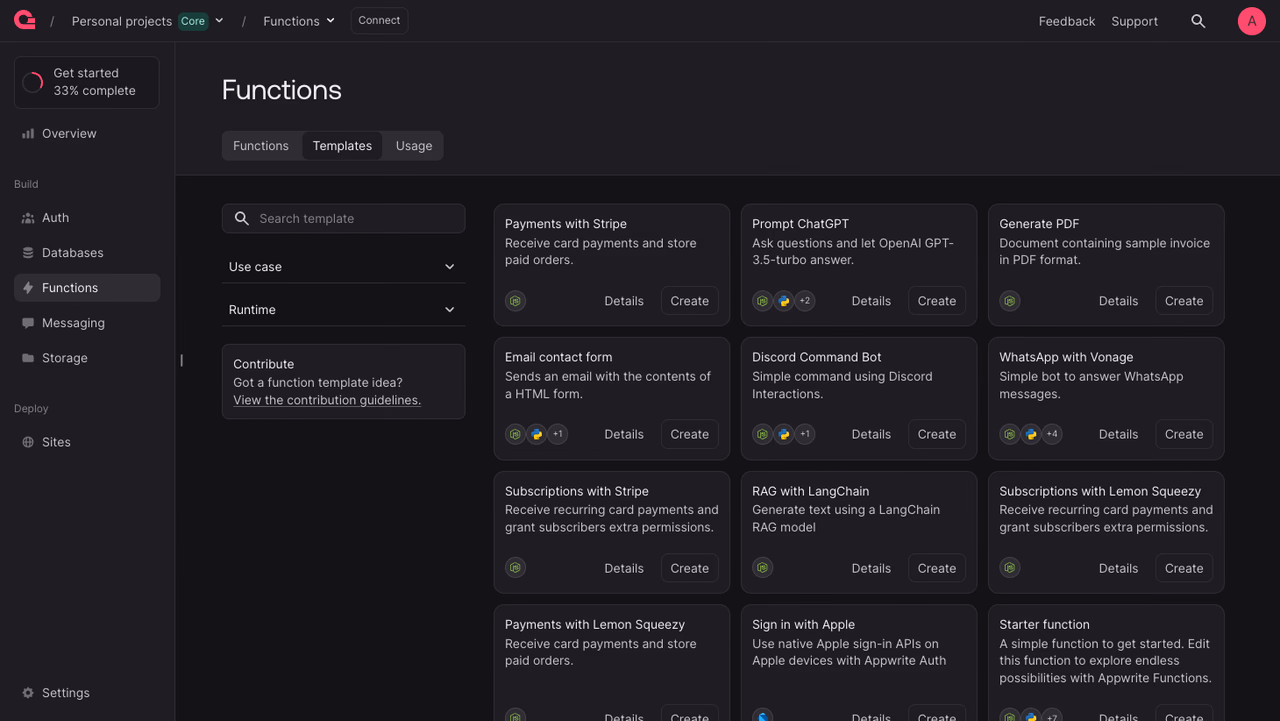Create the Payments with Stripe template
Viewport: 1280px width, 721px height.
690,301
